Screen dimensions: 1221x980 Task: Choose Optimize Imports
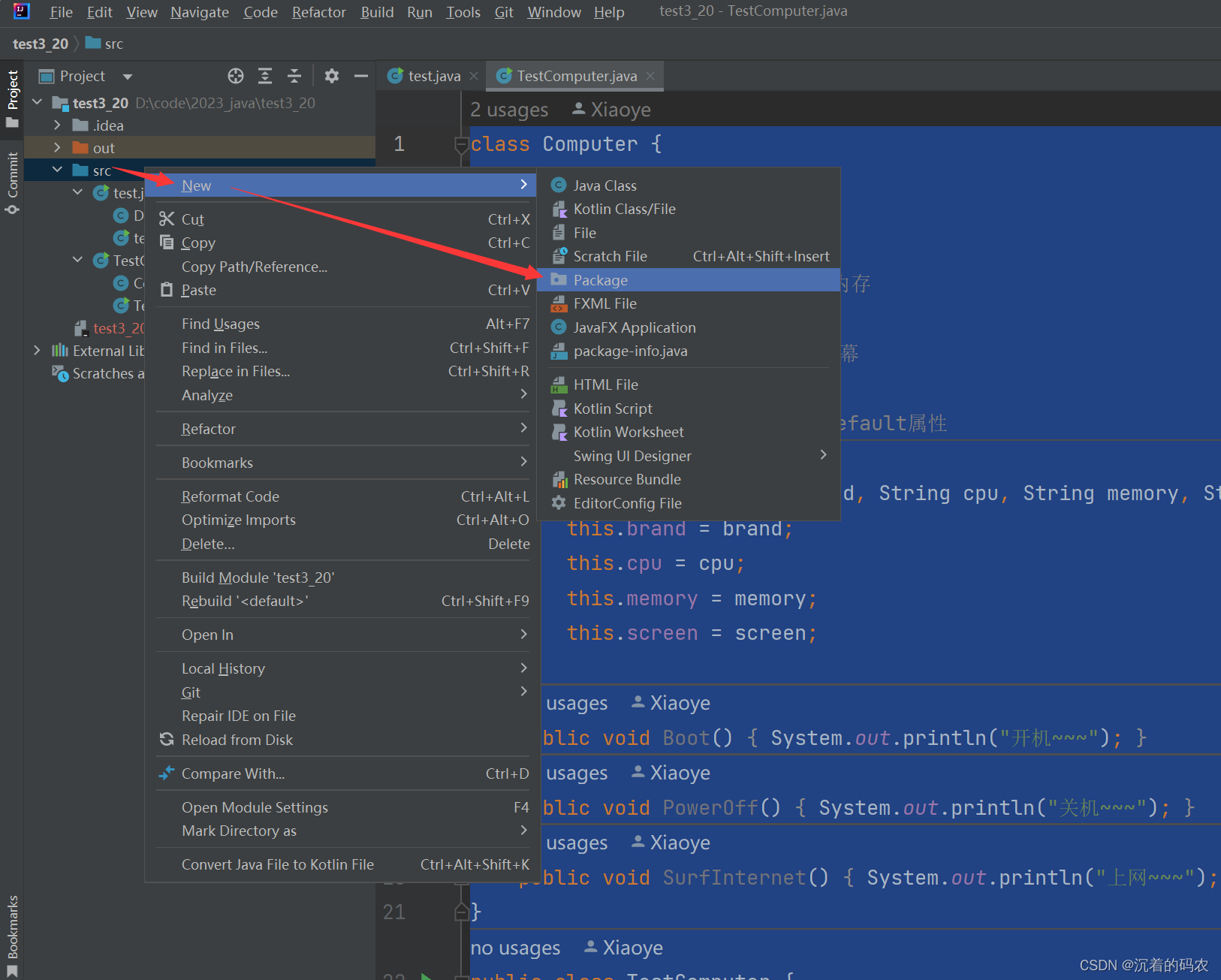coord(342,520)
